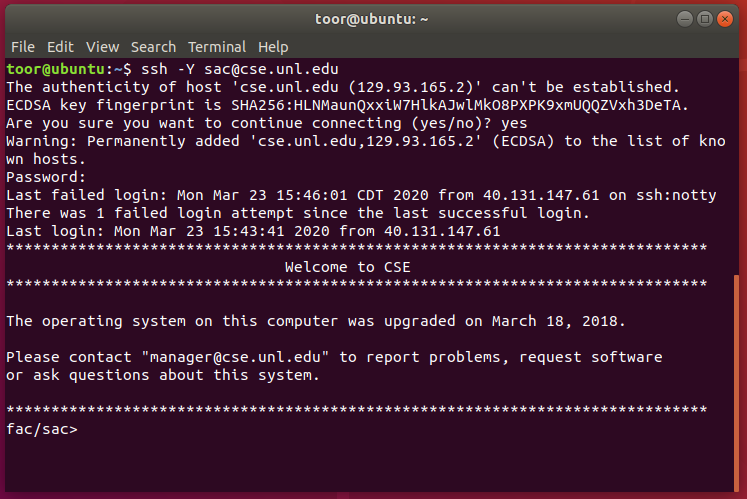Maximize the terminal window
Screen dimensions: 747x499
[x=706, y=19]
